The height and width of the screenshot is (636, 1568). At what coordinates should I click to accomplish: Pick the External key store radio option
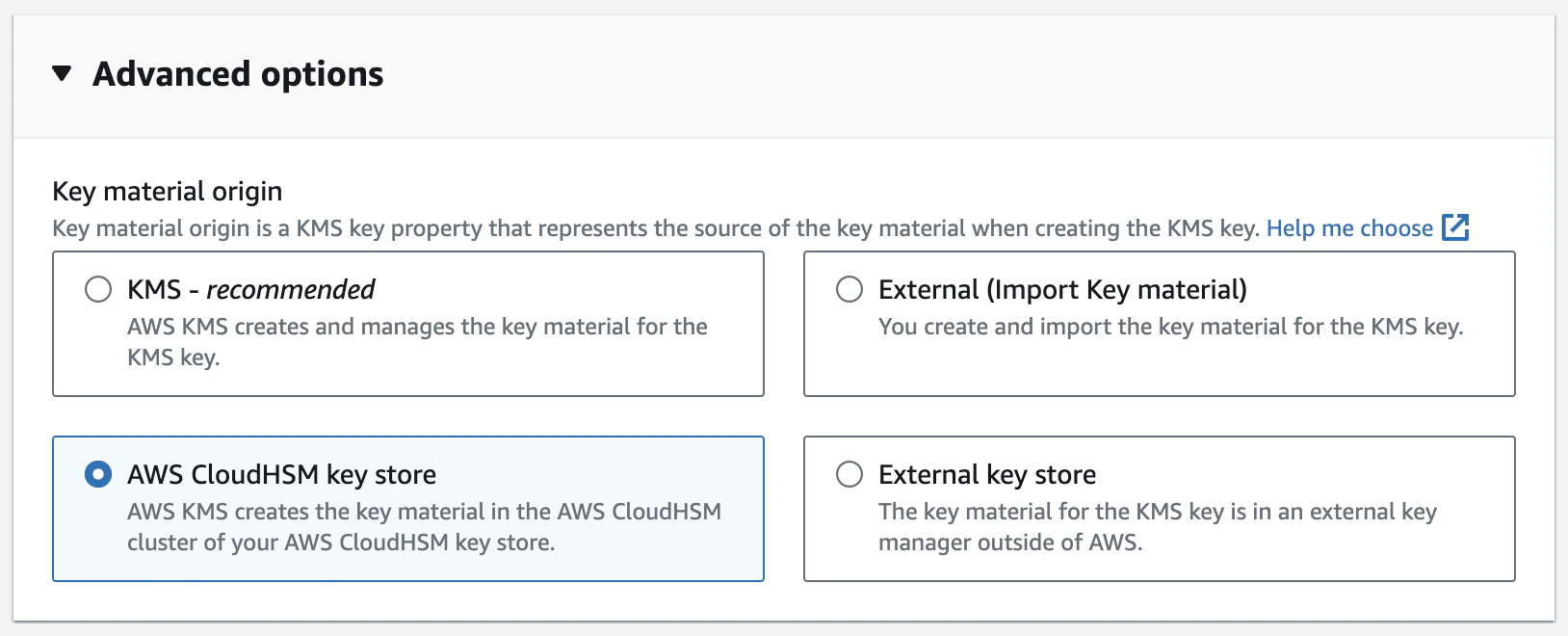pos(849,474)
